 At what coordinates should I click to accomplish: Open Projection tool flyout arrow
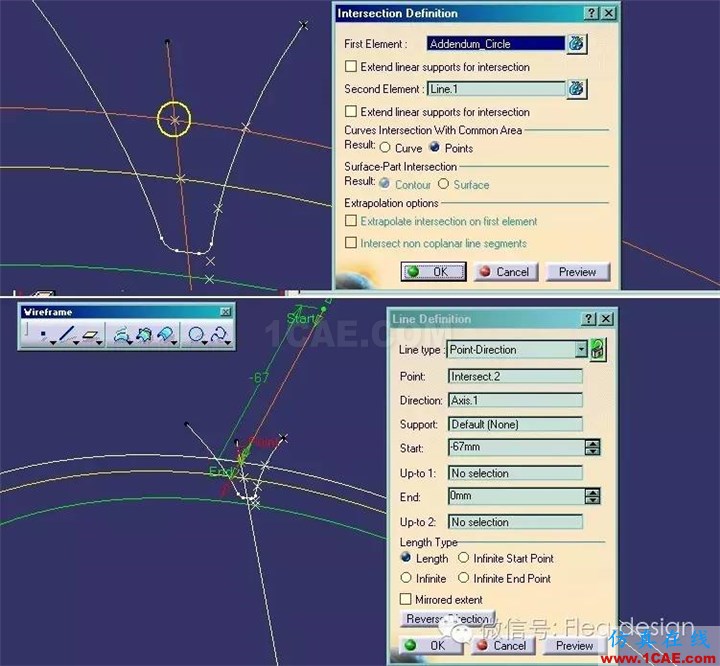(130, 343)
